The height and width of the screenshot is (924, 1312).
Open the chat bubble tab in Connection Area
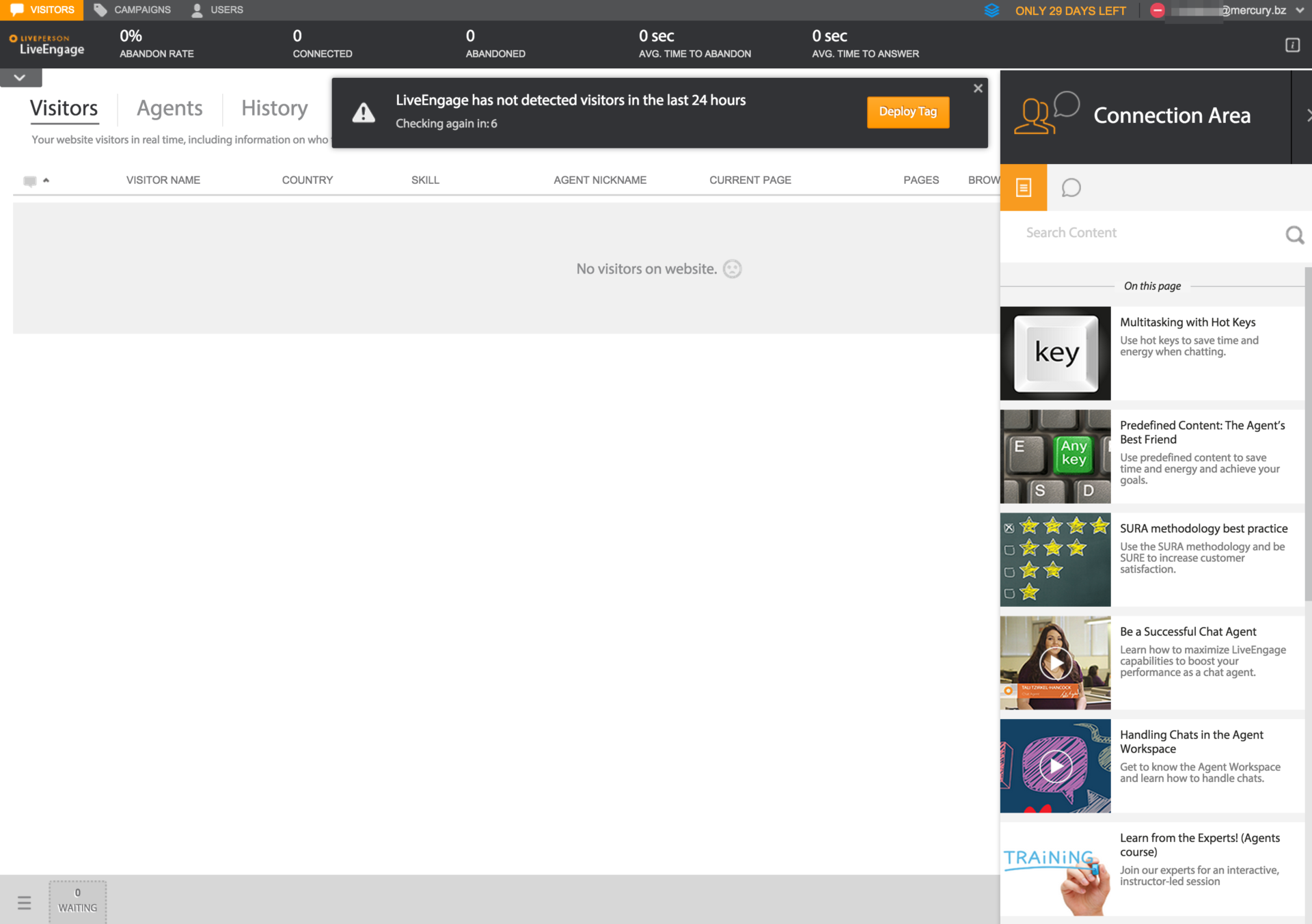[x=1071, y=187]
